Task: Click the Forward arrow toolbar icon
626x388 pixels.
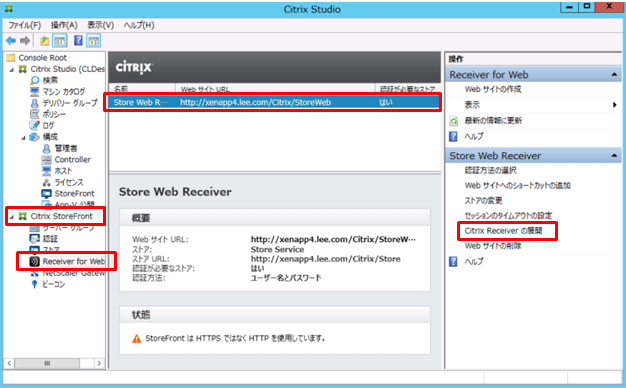Action: [25, 40]
